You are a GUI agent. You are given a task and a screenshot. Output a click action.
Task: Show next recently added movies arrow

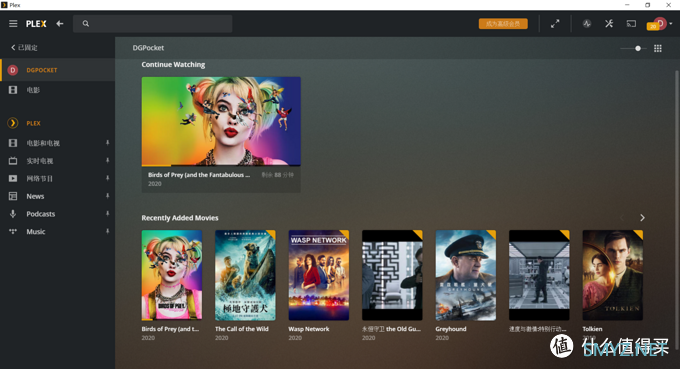click(x=642, y=218)
